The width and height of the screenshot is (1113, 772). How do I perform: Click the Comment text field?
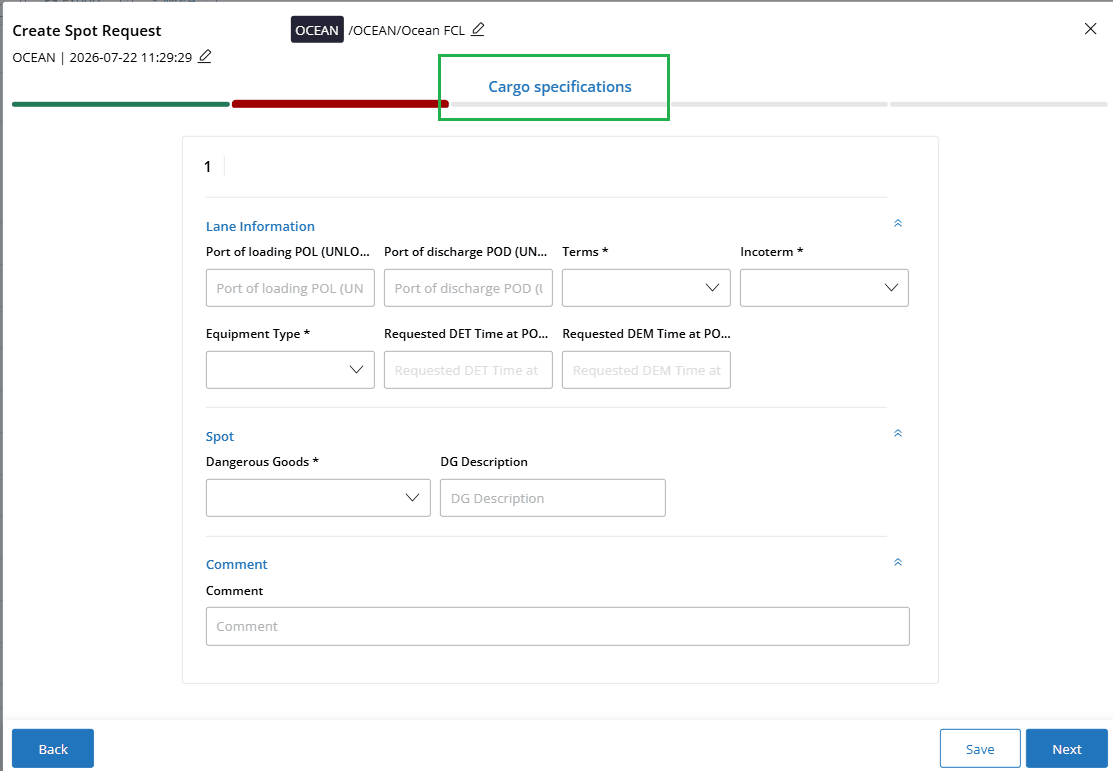tap(558, 626)
